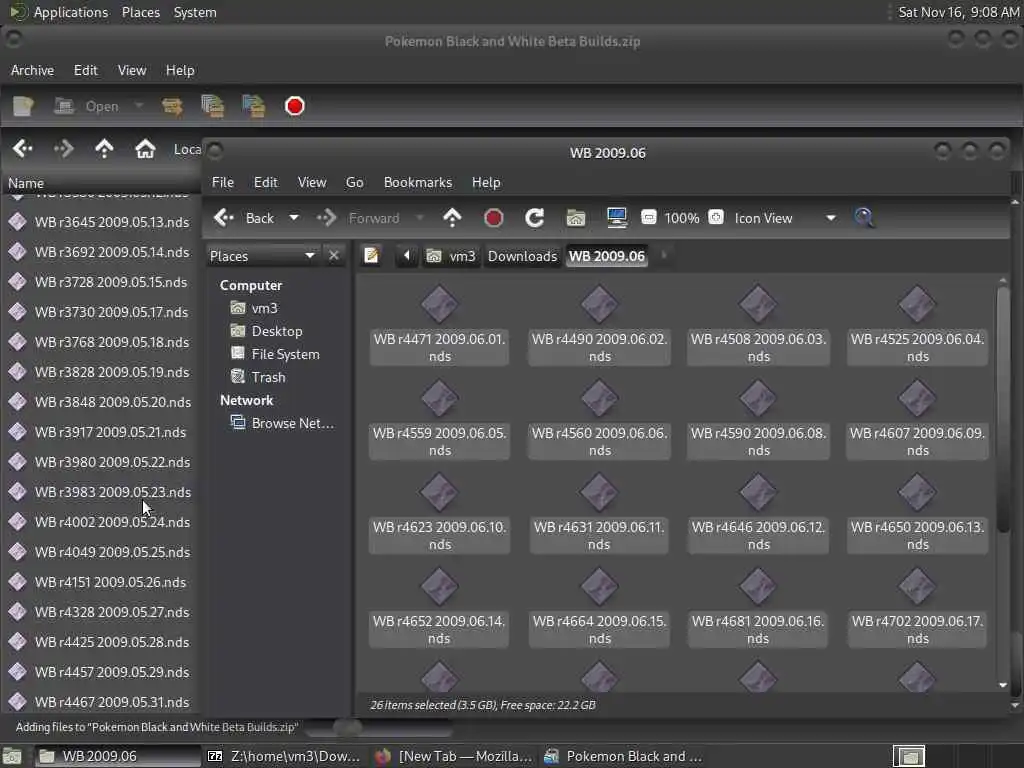Go up to parent folder in file manager
Screen dimensions: 1024x768
point(452,218)
